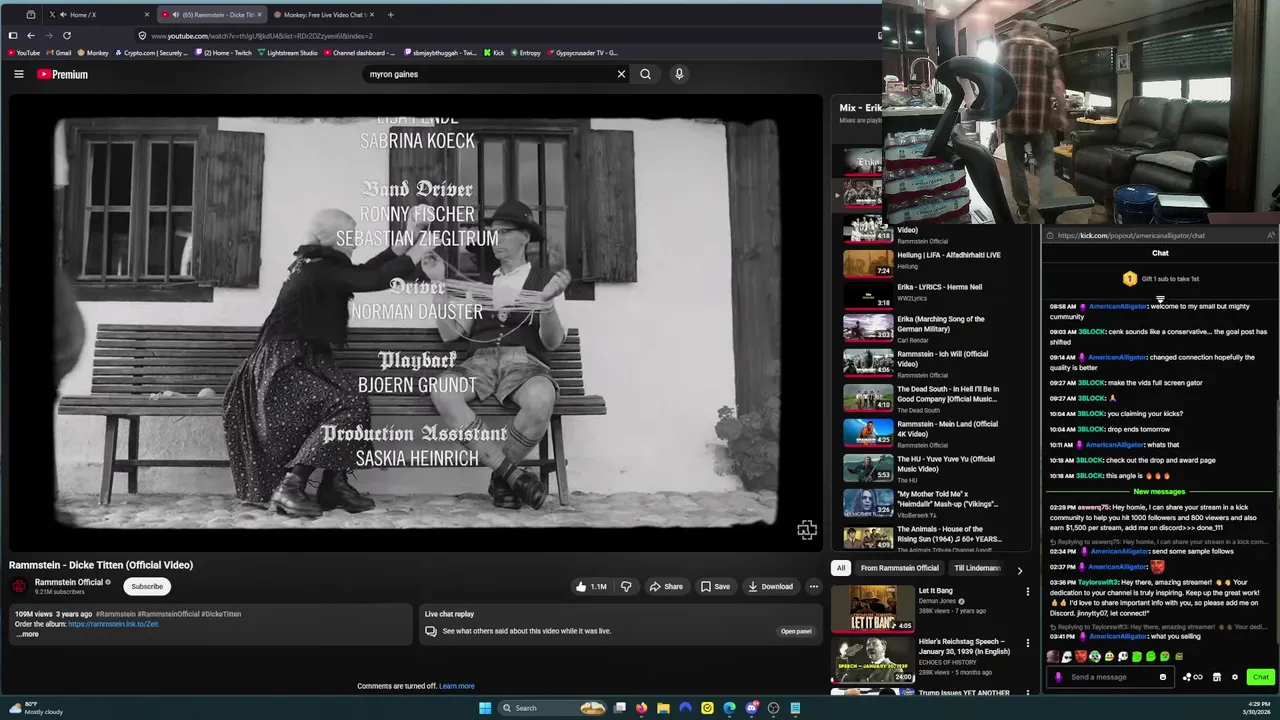Open the '(2) Home - Twitch' bookmark

223,53
